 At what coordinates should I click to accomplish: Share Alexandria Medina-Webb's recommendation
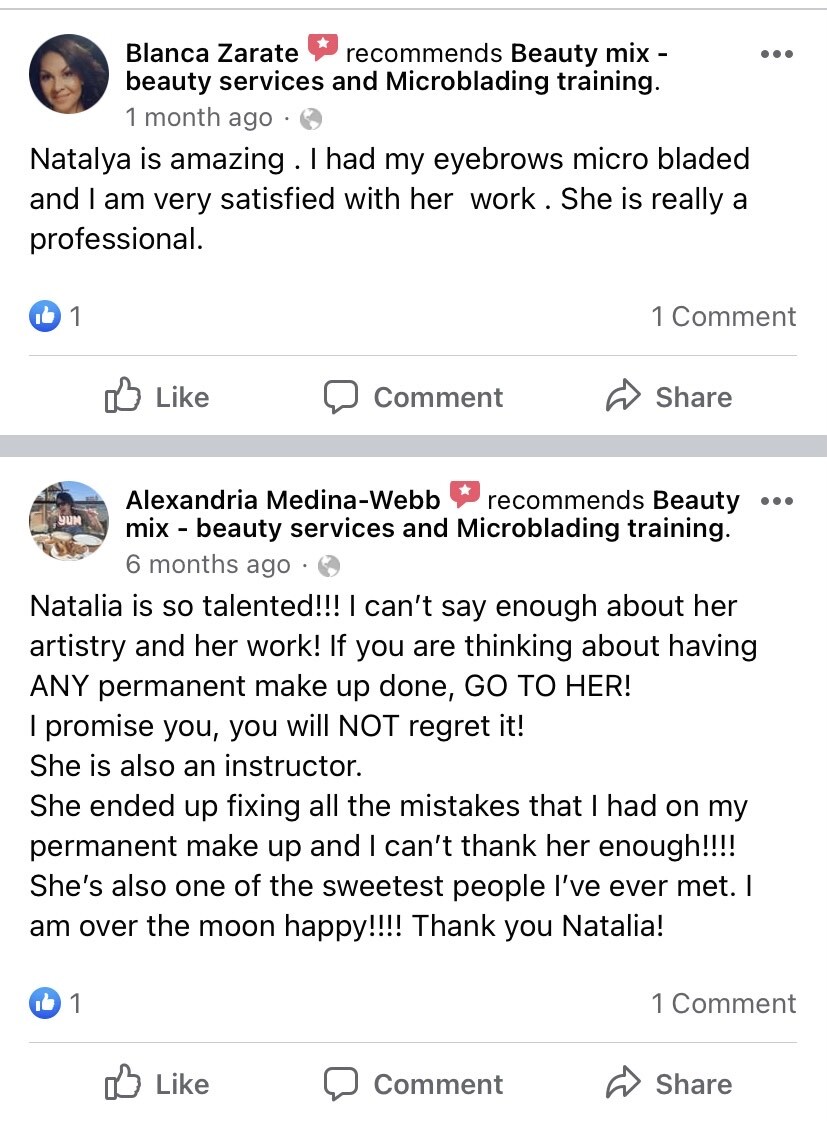point(669,1084)
